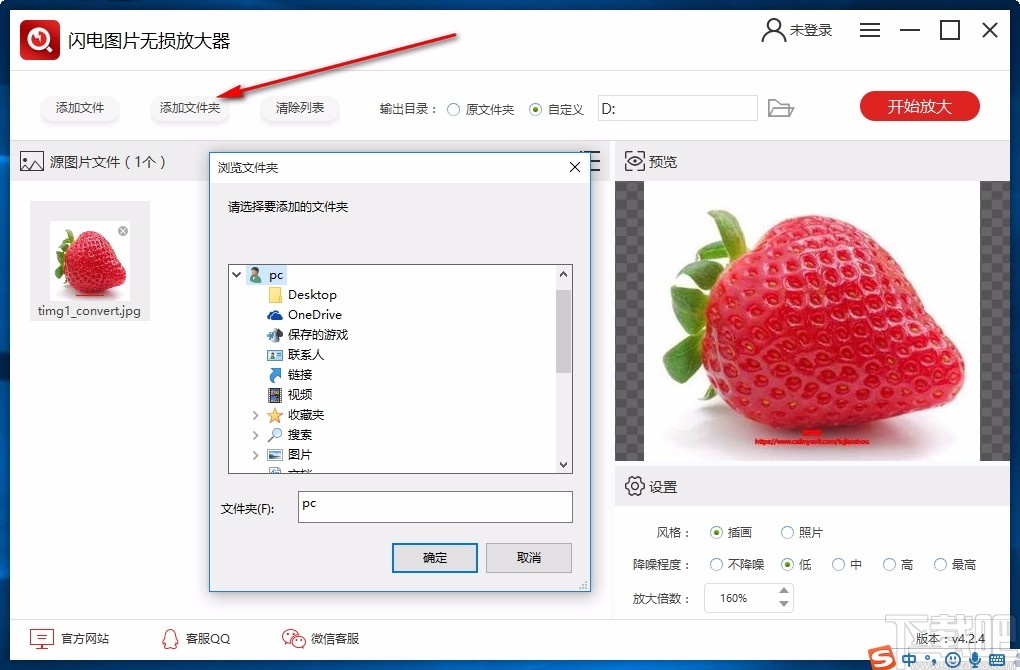Open the WeChat customer service icon
Screen dimensions: 1020x670
click(x=293, y=639)
